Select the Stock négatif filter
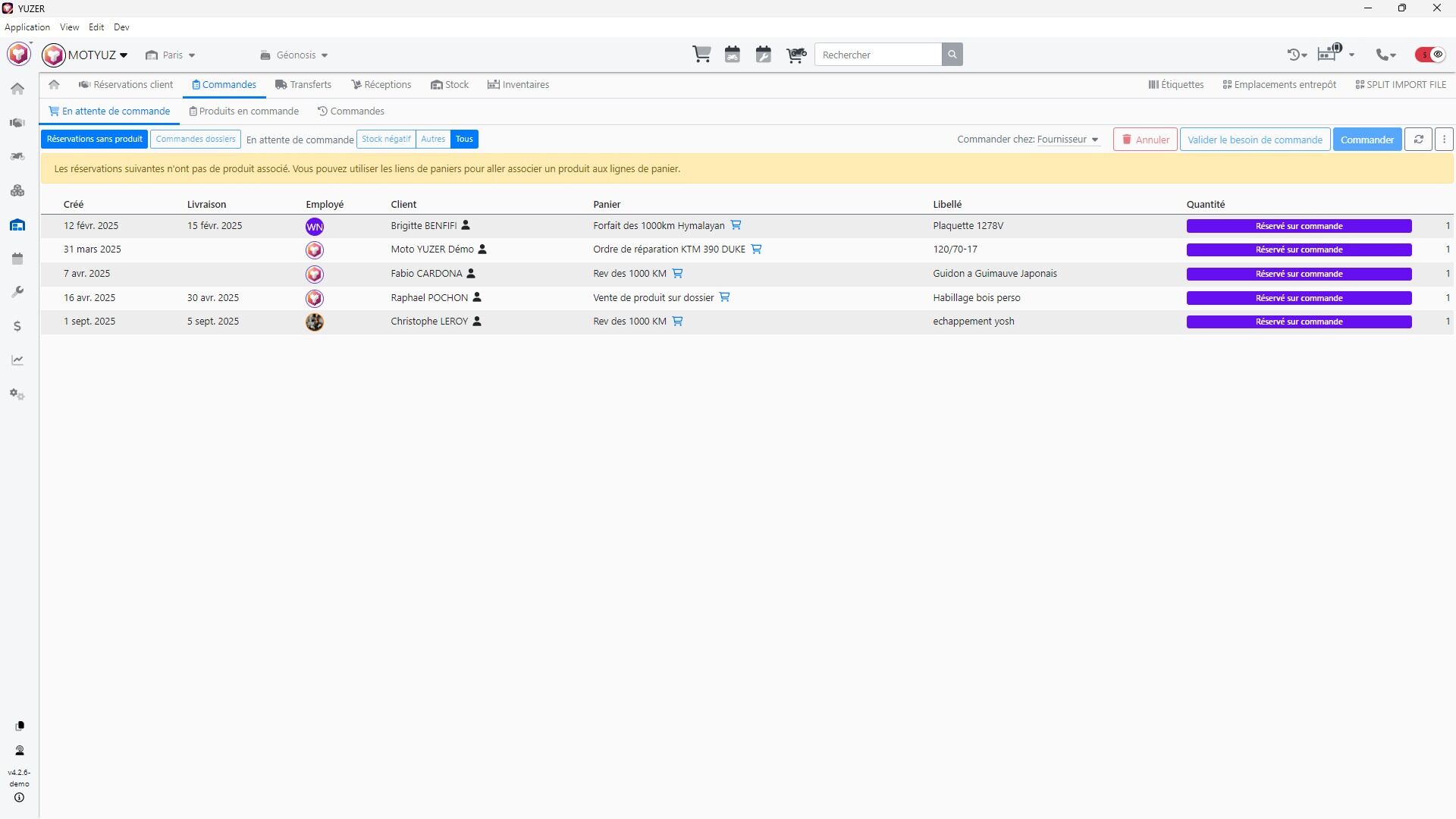 pos(386,140)
